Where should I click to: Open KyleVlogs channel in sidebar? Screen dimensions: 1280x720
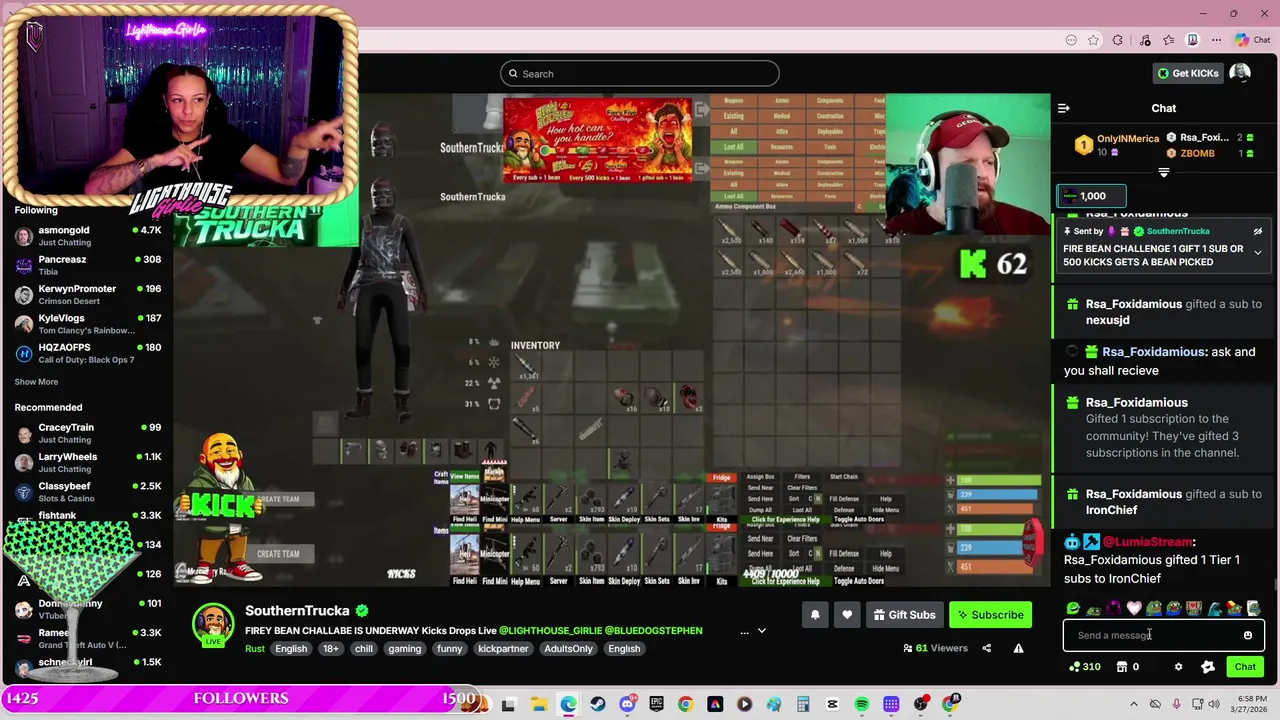click(x=88, y=324)
